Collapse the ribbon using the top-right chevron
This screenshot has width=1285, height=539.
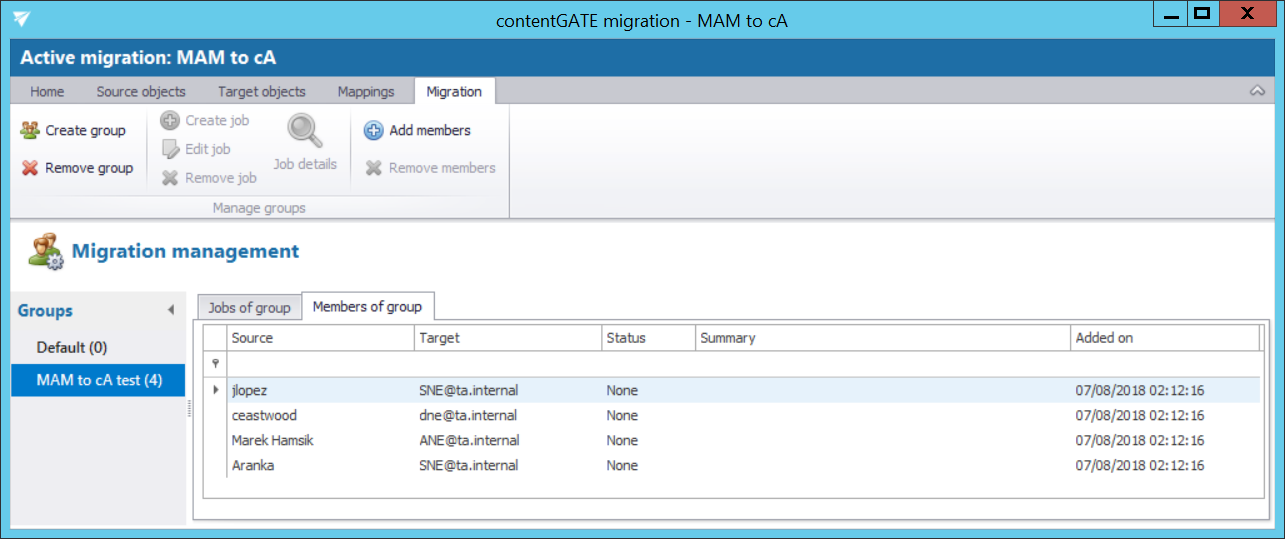click(1257, 91)
